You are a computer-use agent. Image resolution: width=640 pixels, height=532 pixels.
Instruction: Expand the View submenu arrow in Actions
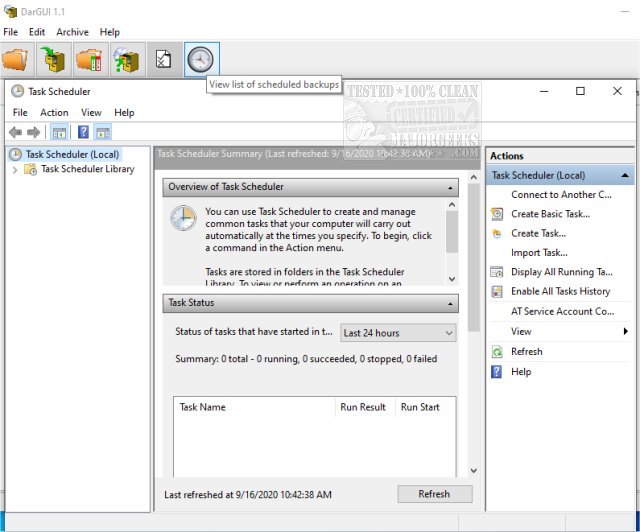[x=625, y=331]
